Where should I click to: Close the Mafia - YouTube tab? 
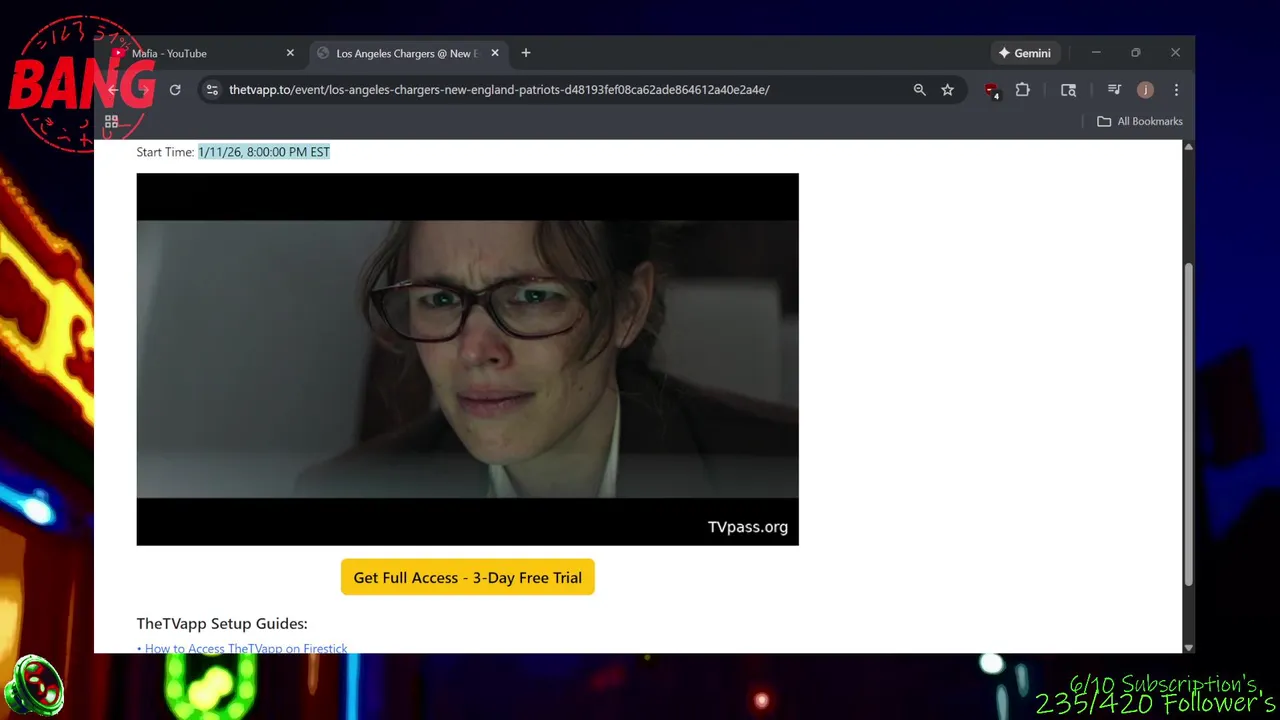(290, 53)
